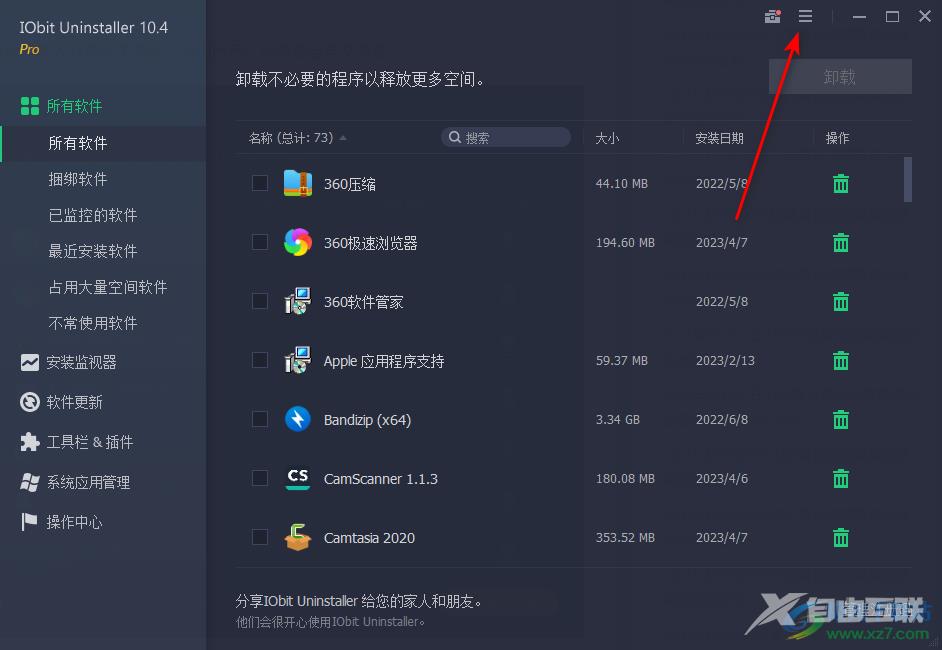Image resolution: width=942 pixels, height=650 pixels.
Task: Click the 系统应用管理 Windows flag icon
Action: click(29, 482)
